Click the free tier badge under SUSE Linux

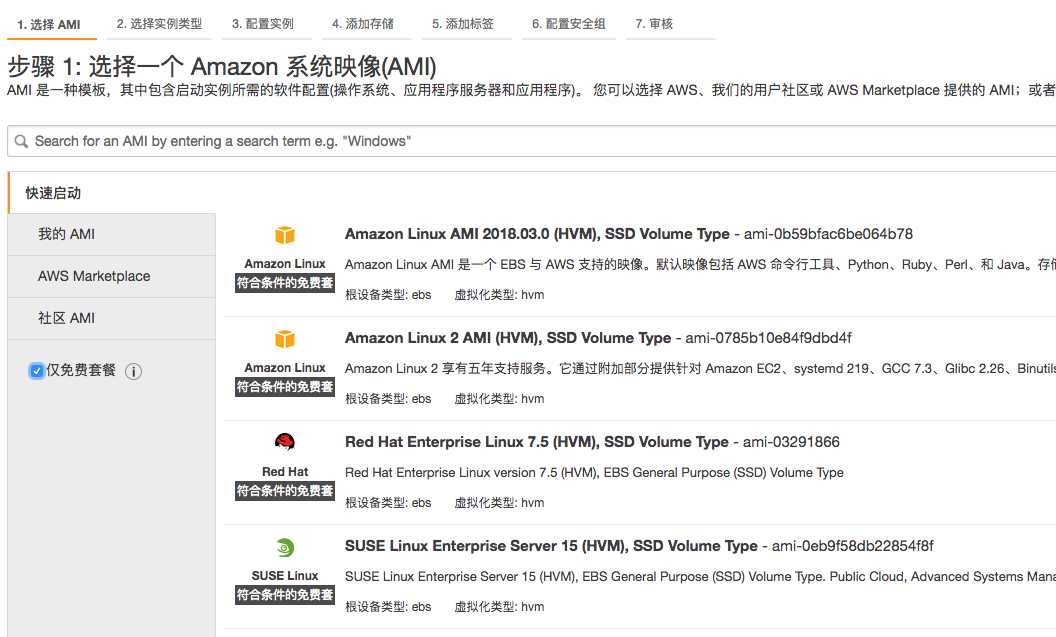pyautogui.click(x=285, y=595)
